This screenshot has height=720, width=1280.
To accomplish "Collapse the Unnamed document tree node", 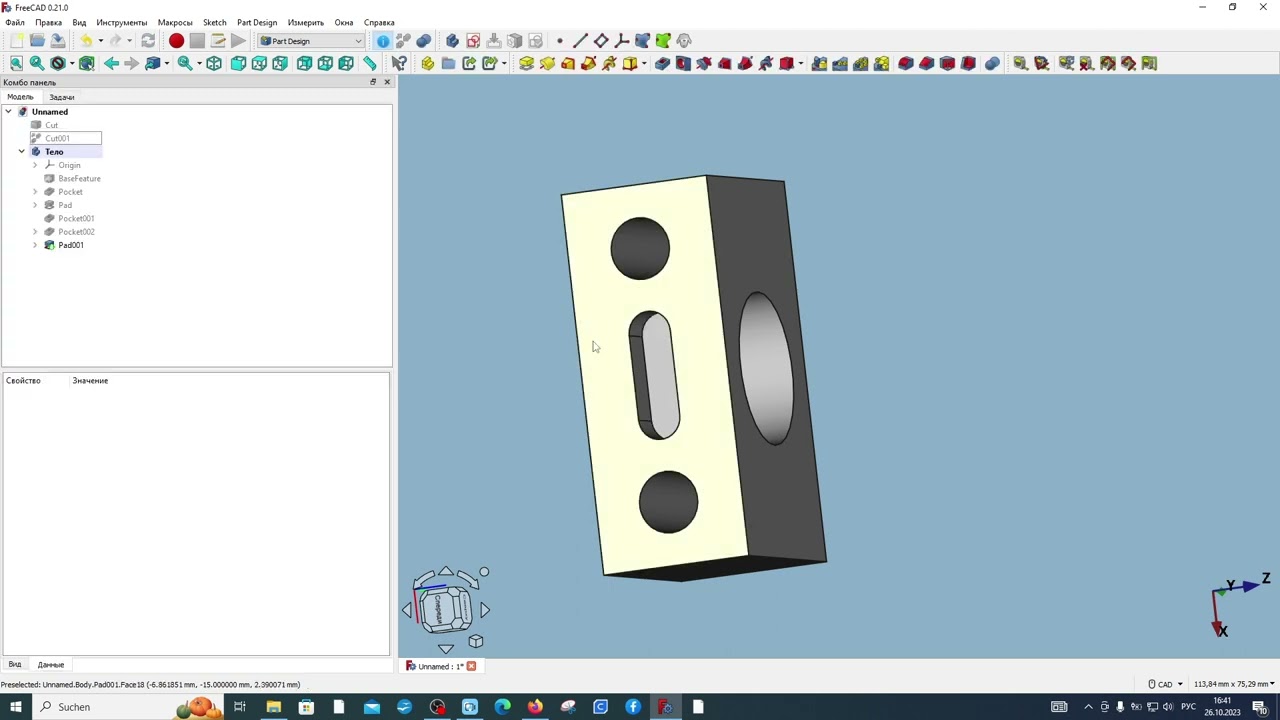I will click(8, 112).
